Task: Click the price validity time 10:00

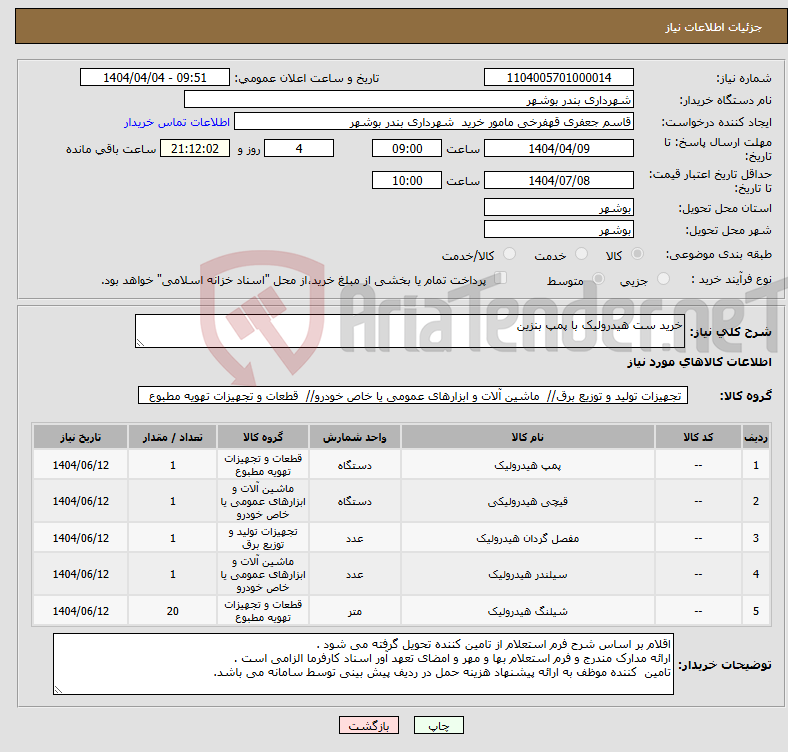Action: (407, 180)
